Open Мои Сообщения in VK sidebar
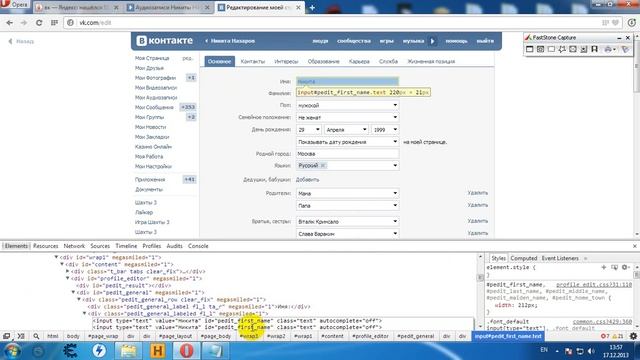The height and width of the screenshot is (360, 640). [x=154, y=107]
